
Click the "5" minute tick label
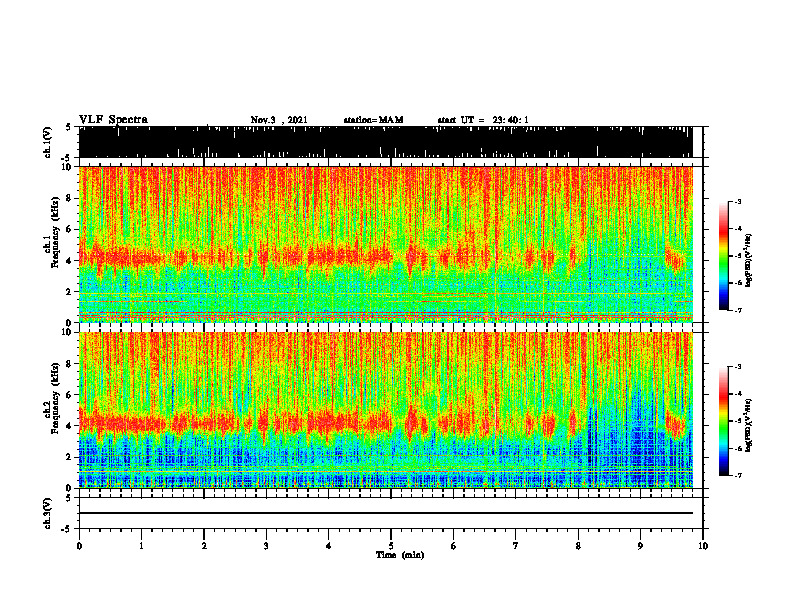coord(391,546)
